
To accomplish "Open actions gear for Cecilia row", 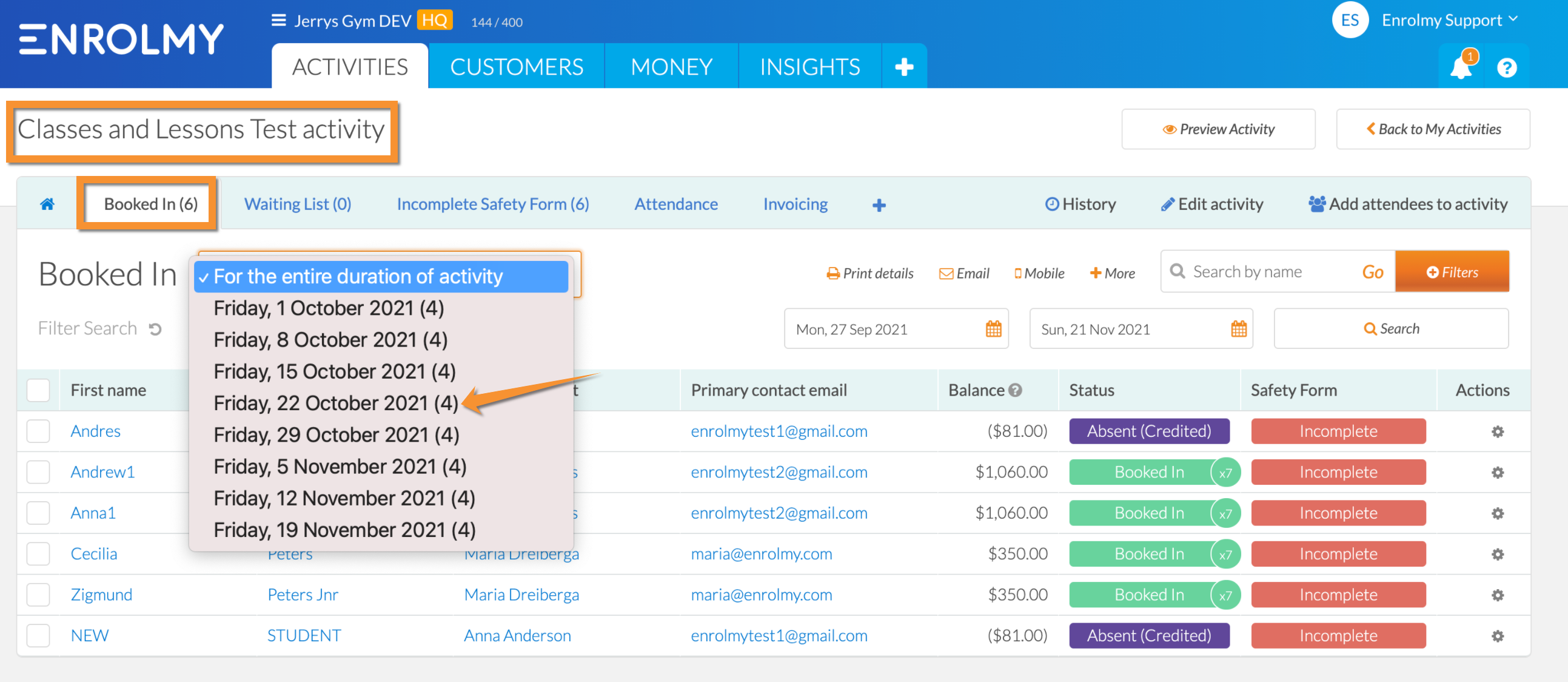I will coord(1498,554).
